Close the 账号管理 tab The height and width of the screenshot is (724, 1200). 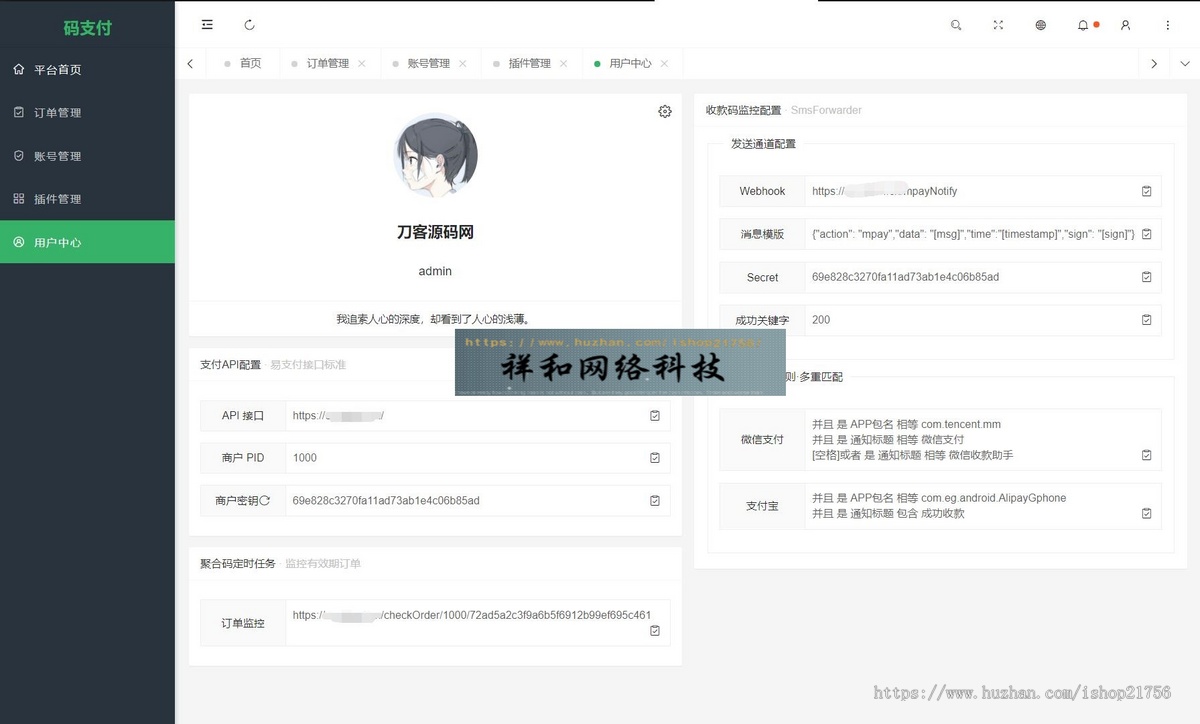point(463,63)
